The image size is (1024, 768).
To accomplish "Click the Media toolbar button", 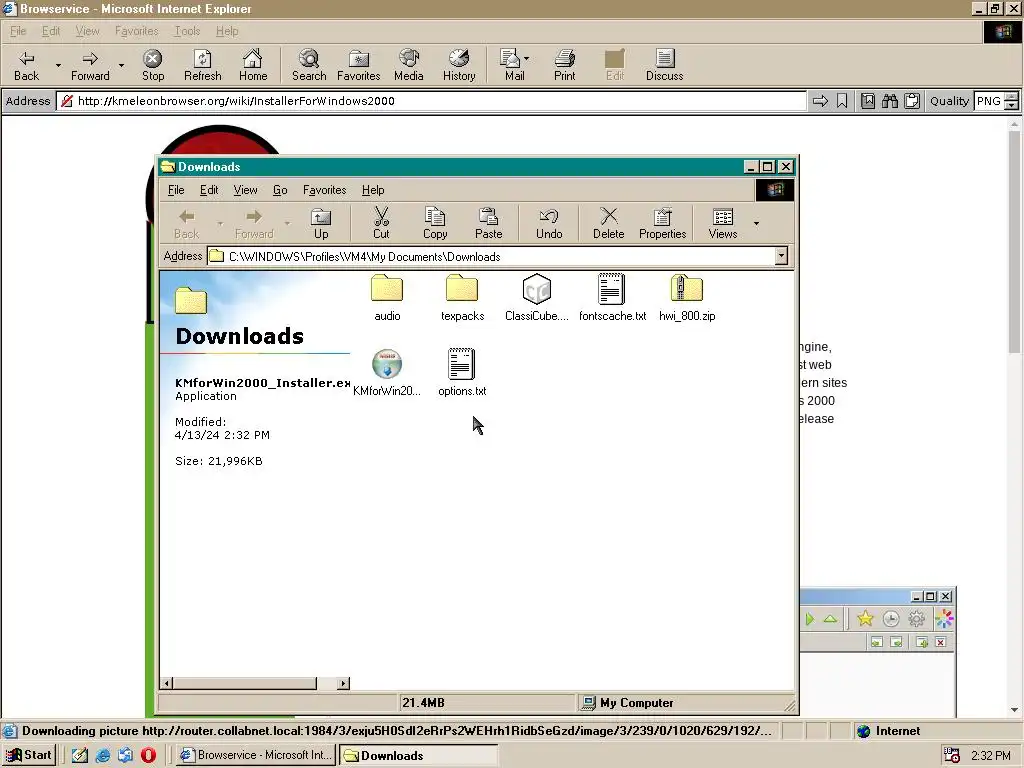I will tap(409, 65).
